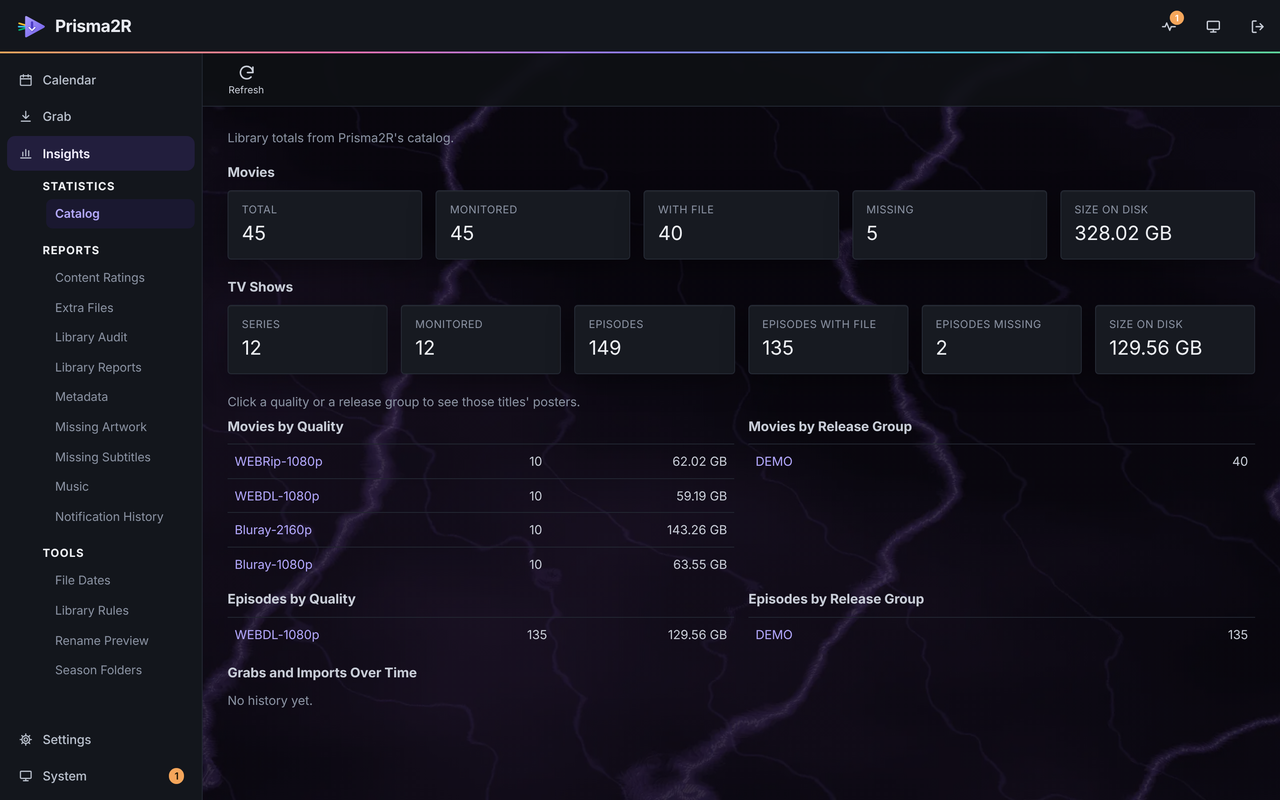Click the System monitor icon in sidebar
This screenshot has height=800, width=1280.
[26, 776]
